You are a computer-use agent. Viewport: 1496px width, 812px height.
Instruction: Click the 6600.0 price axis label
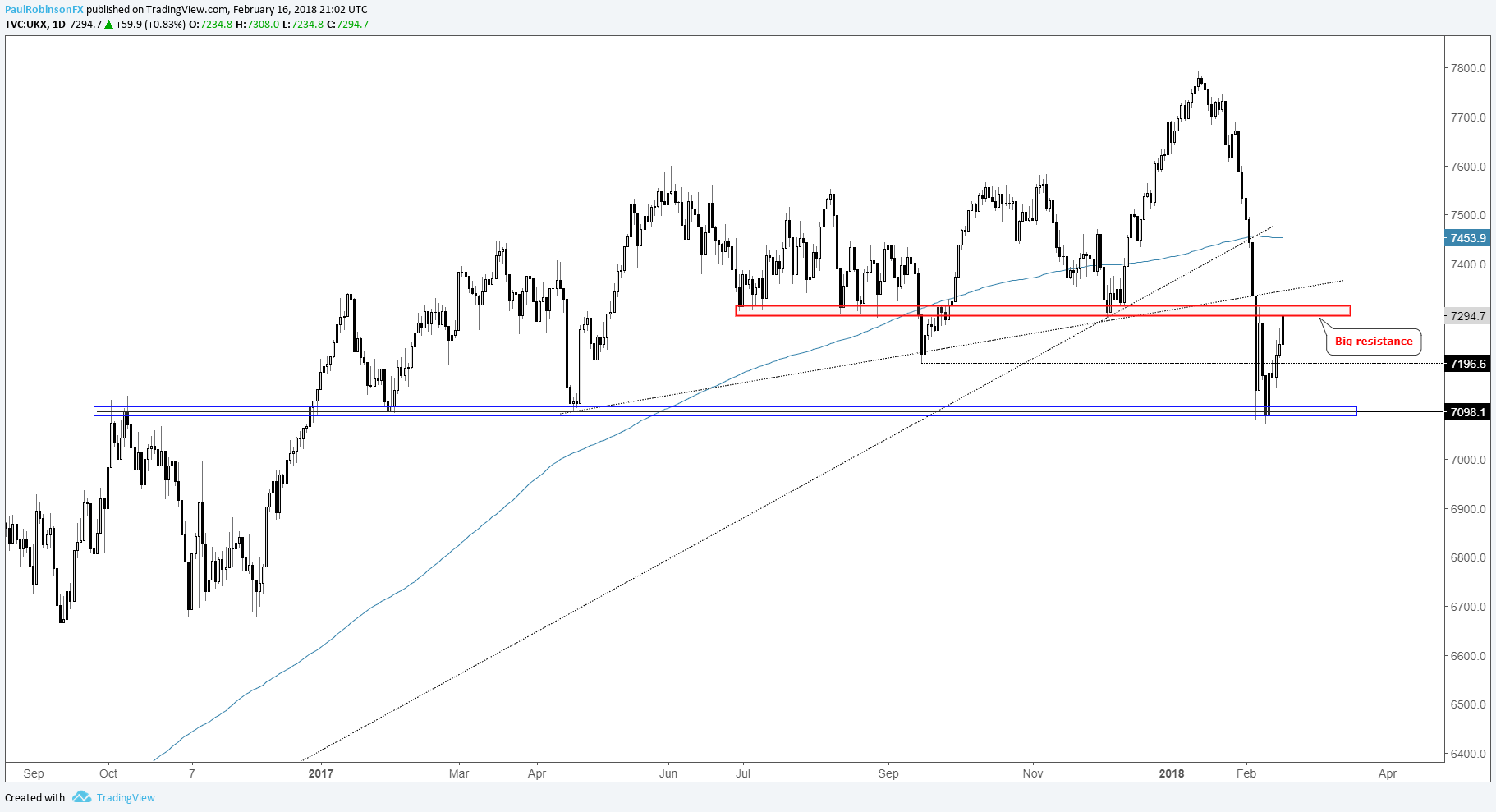(1468, 656)
